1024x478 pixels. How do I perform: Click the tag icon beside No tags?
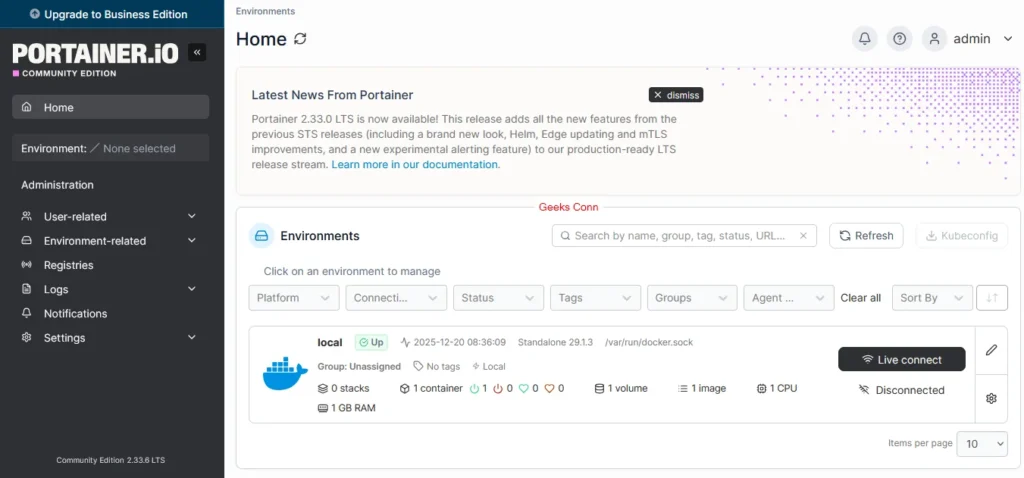coord(418,367)
